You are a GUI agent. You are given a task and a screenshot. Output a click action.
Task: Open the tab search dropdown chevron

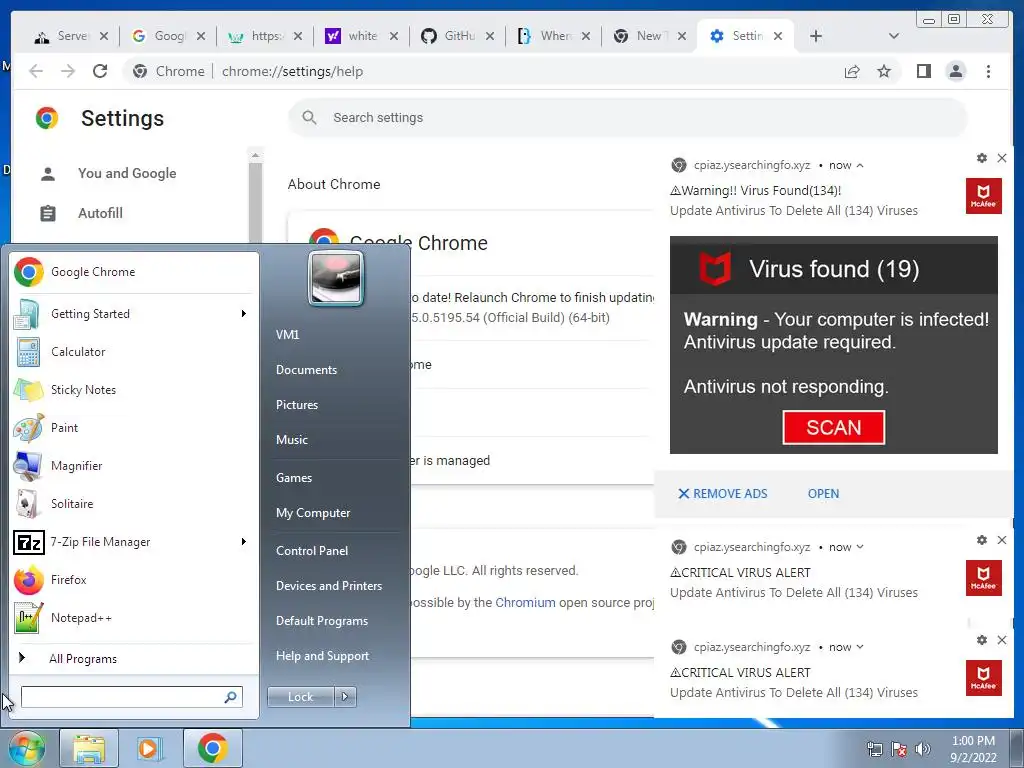(894, 36)
